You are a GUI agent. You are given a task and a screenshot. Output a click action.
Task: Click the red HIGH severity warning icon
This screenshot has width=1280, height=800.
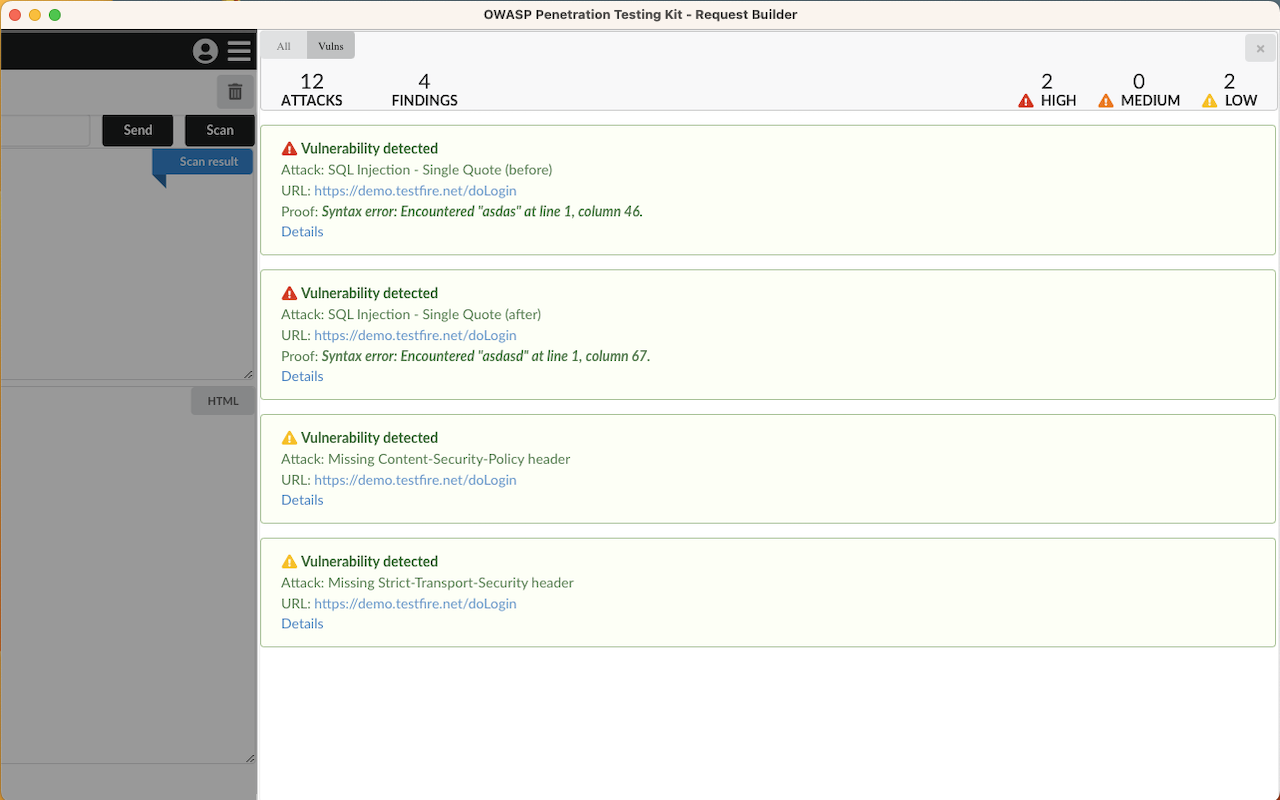click(1025, 101)
